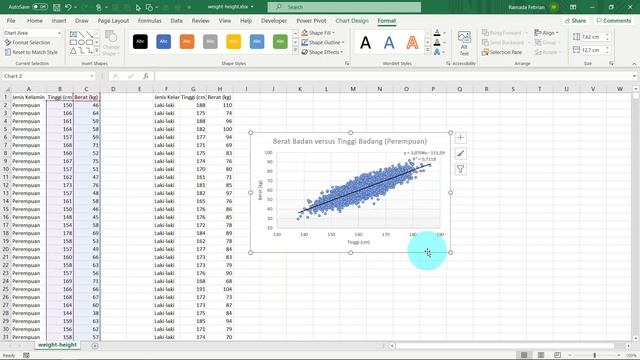This screenshot has width=640, height=360.
Task: Click Format Selection
Action: point(27,42)
